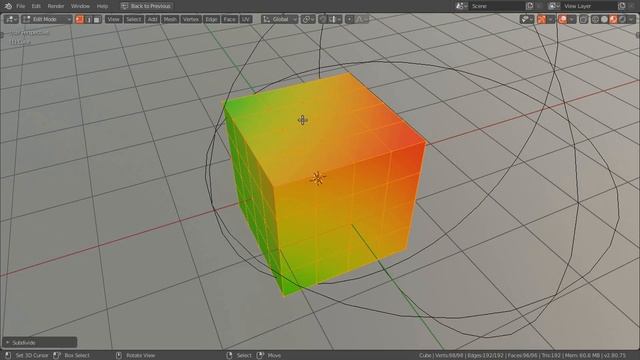Open the proportional editing falloff dropdown
The width and height of the screenshot is (640, 360).
tap(362, 19)
